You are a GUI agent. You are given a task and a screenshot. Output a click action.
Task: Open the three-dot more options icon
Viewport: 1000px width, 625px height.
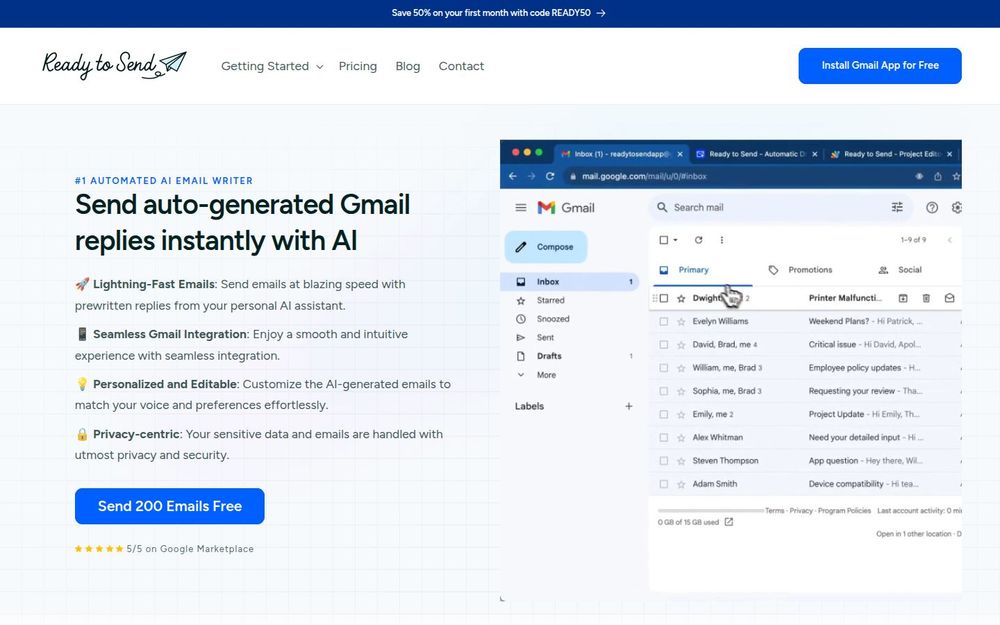coord(721,240)
